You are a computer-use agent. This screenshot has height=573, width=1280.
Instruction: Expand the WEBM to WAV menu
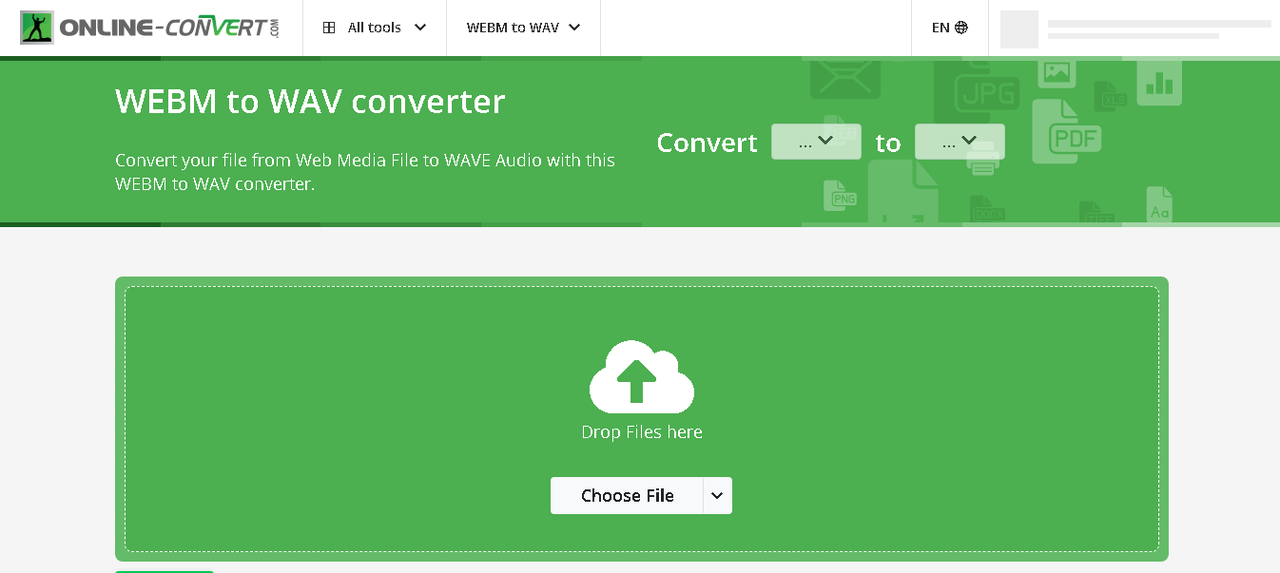[523, 28]
